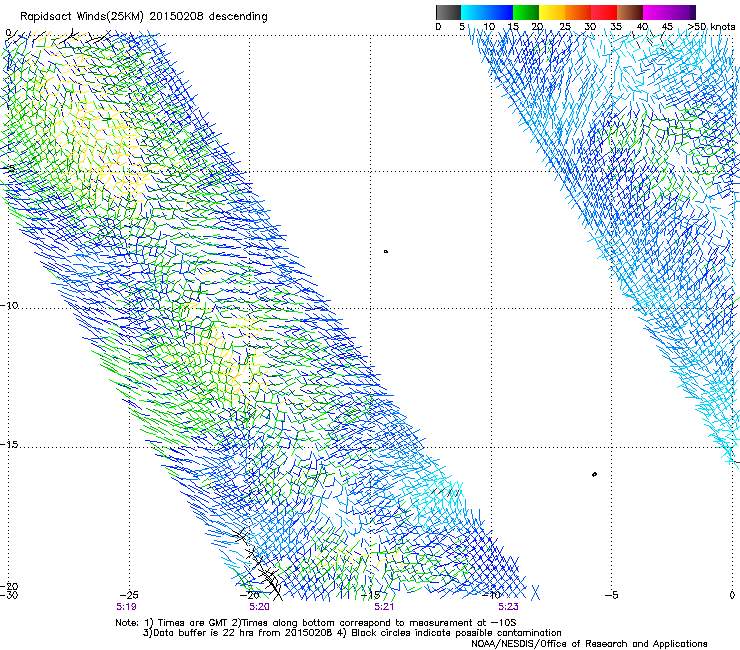Click the '-10' latitude label on left axis
740x650 pixels.
tap(9, 305)
